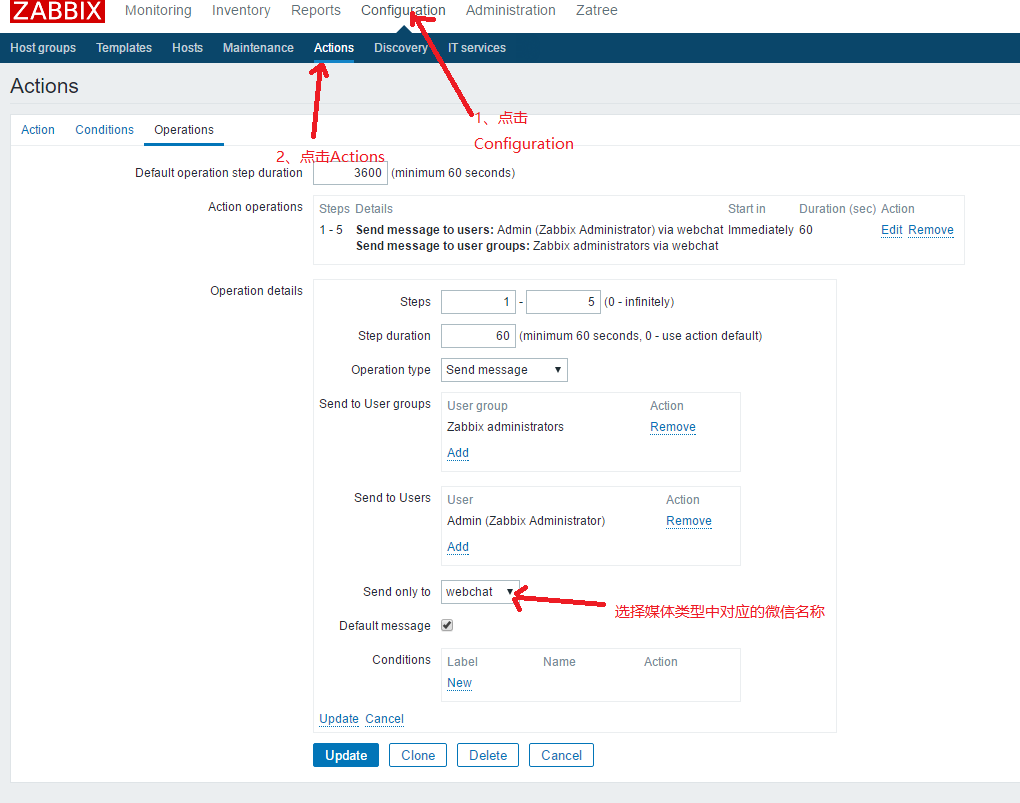The width and height of the screenshot is (1020, 803).
Task: Go to Maintenance submenu
Action: (258, 48)
